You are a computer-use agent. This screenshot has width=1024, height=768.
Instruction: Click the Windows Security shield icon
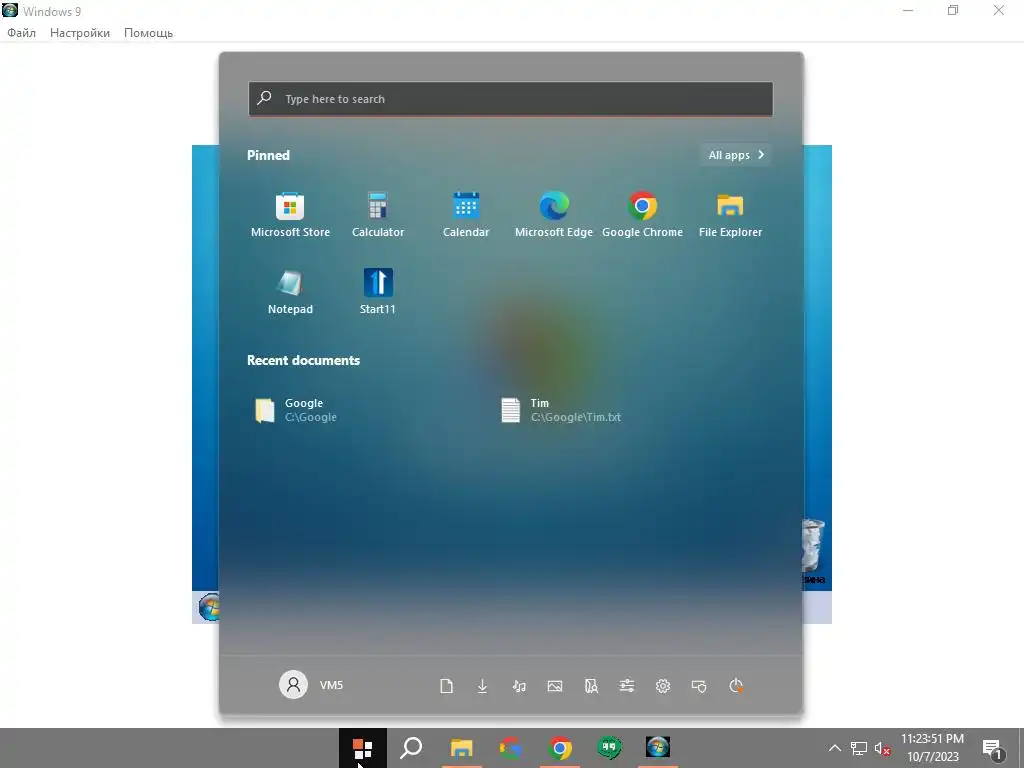pyautogui.click(x=699, y=686)
